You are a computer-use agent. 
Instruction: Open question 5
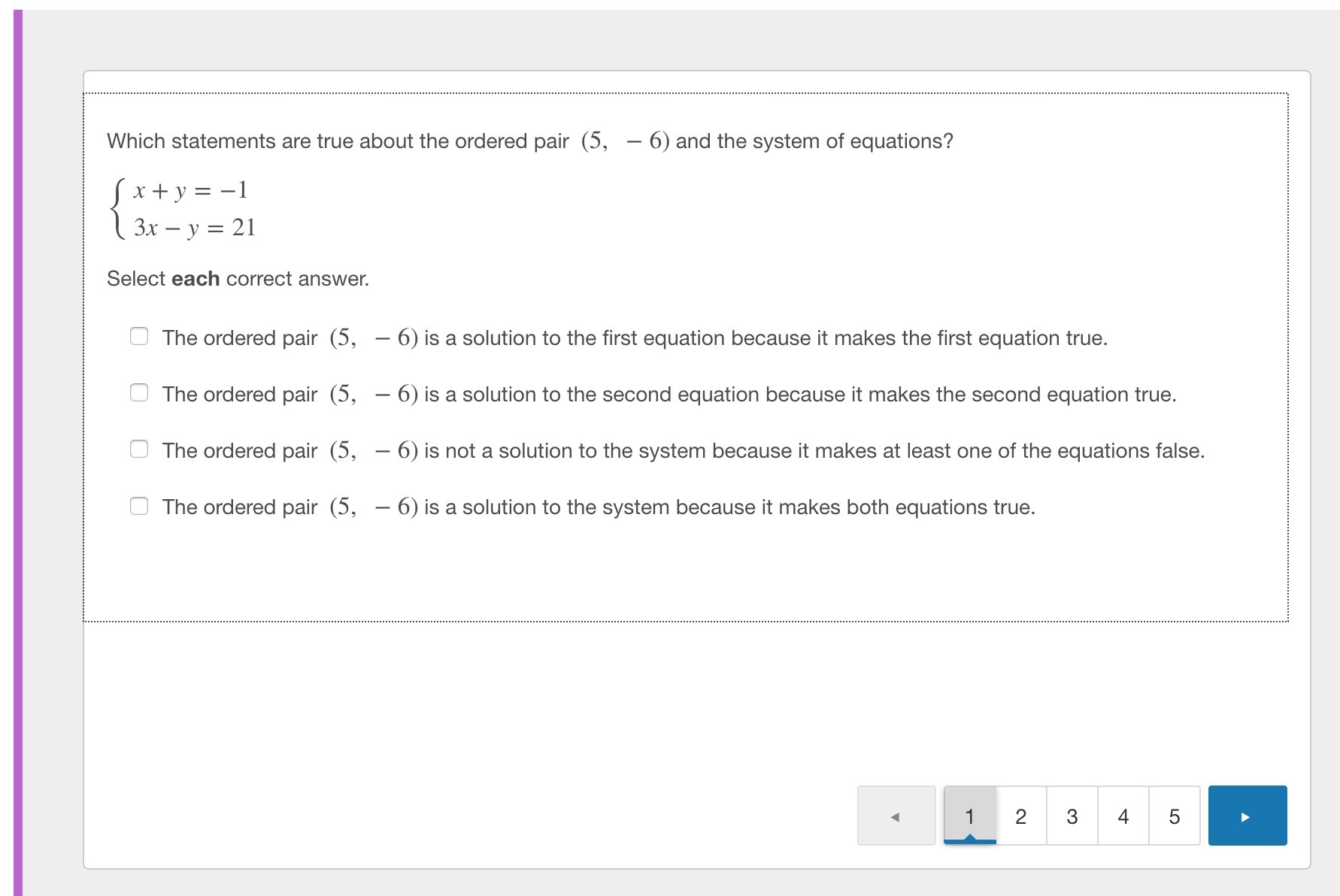[x=1175, y=816]
